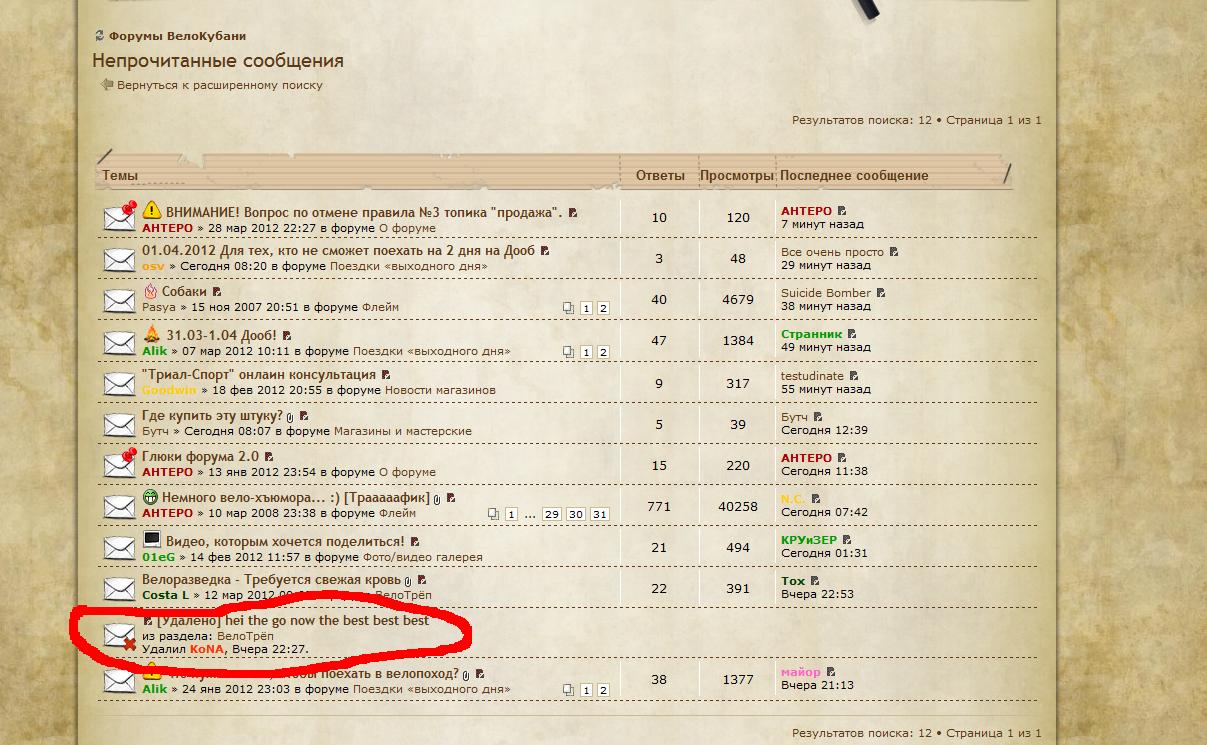Click the envelope icon for Велоразведка topic
Viewport: 1207px width, 745px height.
(x=119, y=588)
